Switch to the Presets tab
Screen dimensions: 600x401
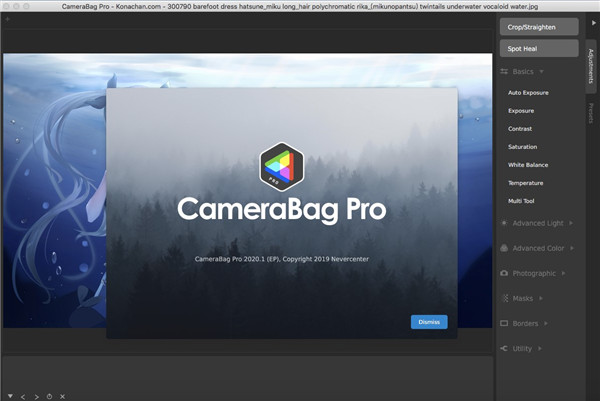[x=591, y=111]
